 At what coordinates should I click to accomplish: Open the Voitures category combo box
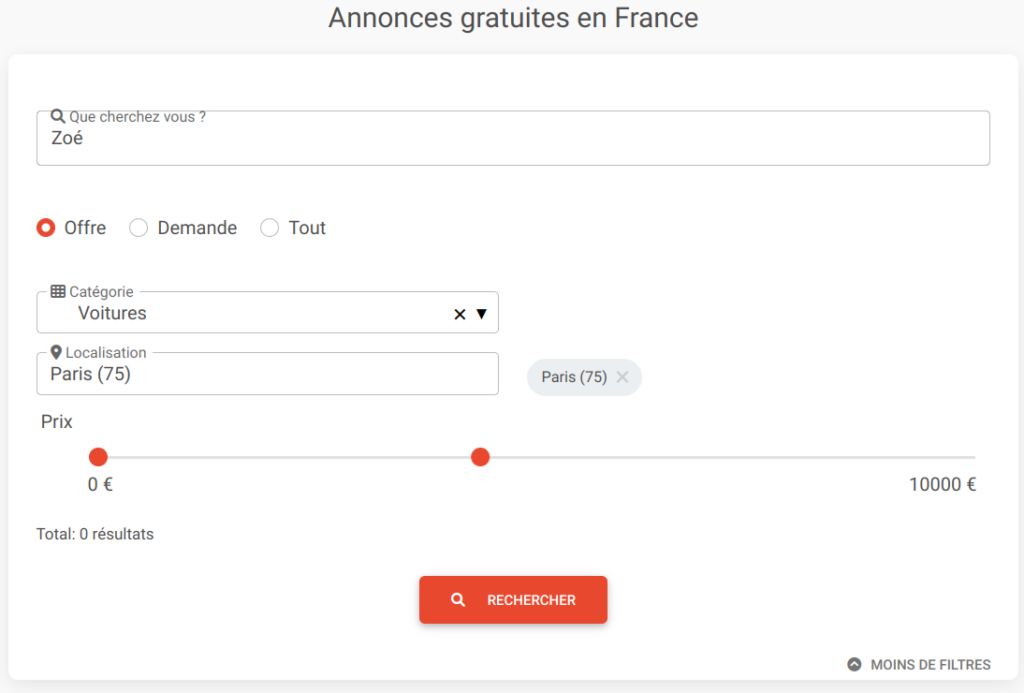250,314
